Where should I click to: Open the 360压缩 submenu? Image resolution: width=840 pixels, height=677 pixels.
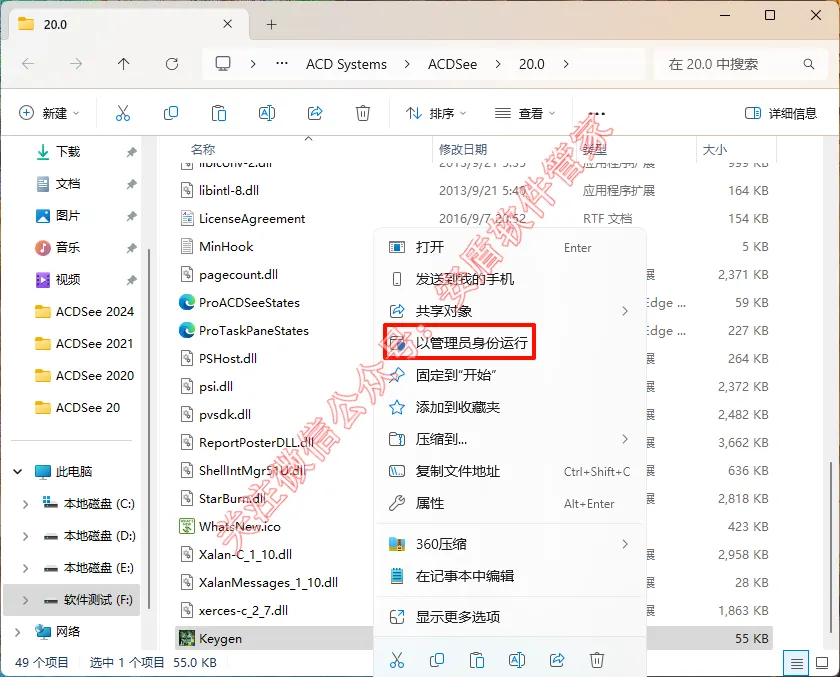tap(510, 544)
